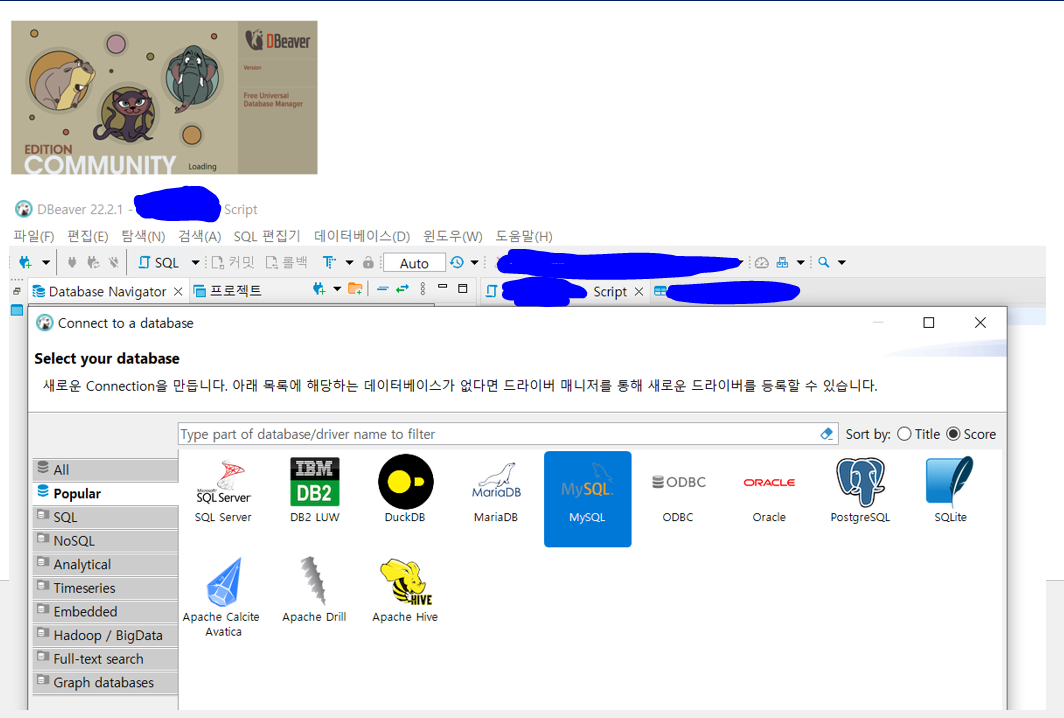Click the dashboard gauge icon
1064x718 pixels.
[x=762, y=262]
